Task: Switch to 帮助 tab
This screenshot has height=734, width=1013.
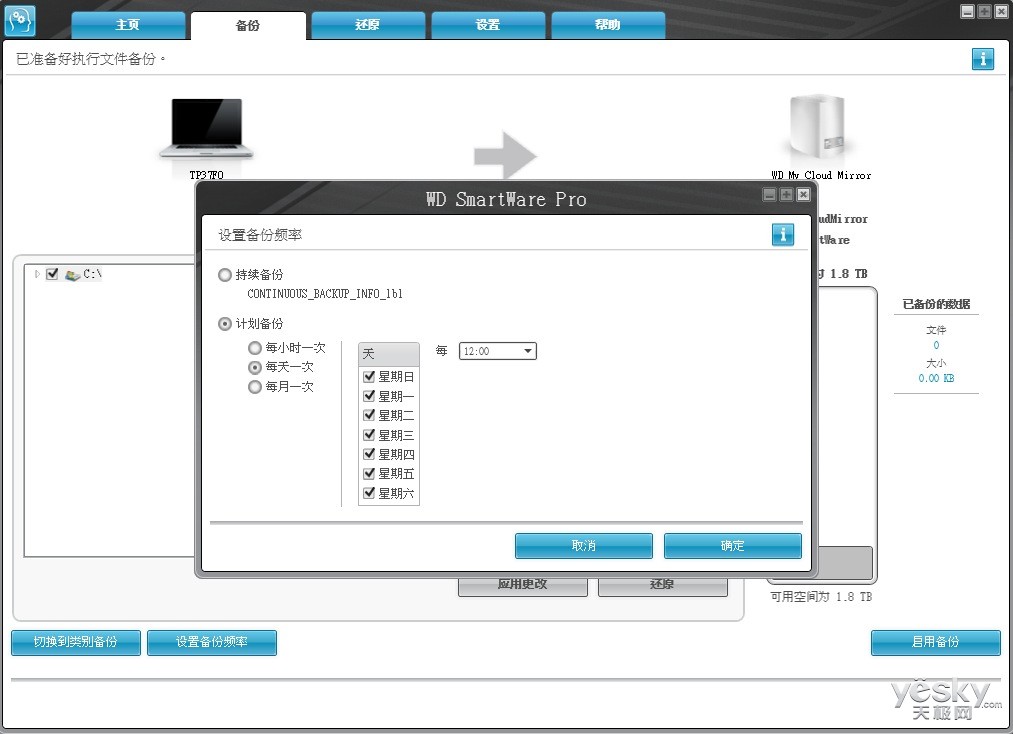Action: click(x=608, y=25)
